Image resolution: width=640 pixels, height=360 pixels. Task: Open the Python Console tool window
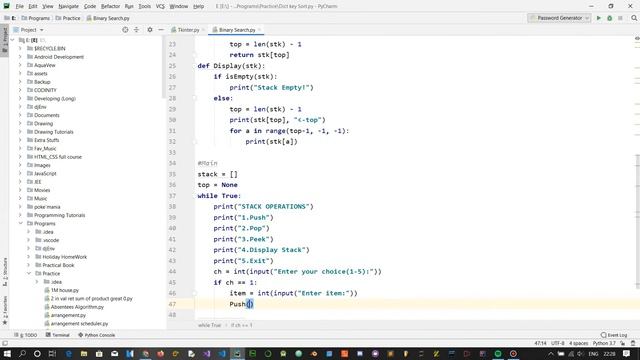pos(97,335)
